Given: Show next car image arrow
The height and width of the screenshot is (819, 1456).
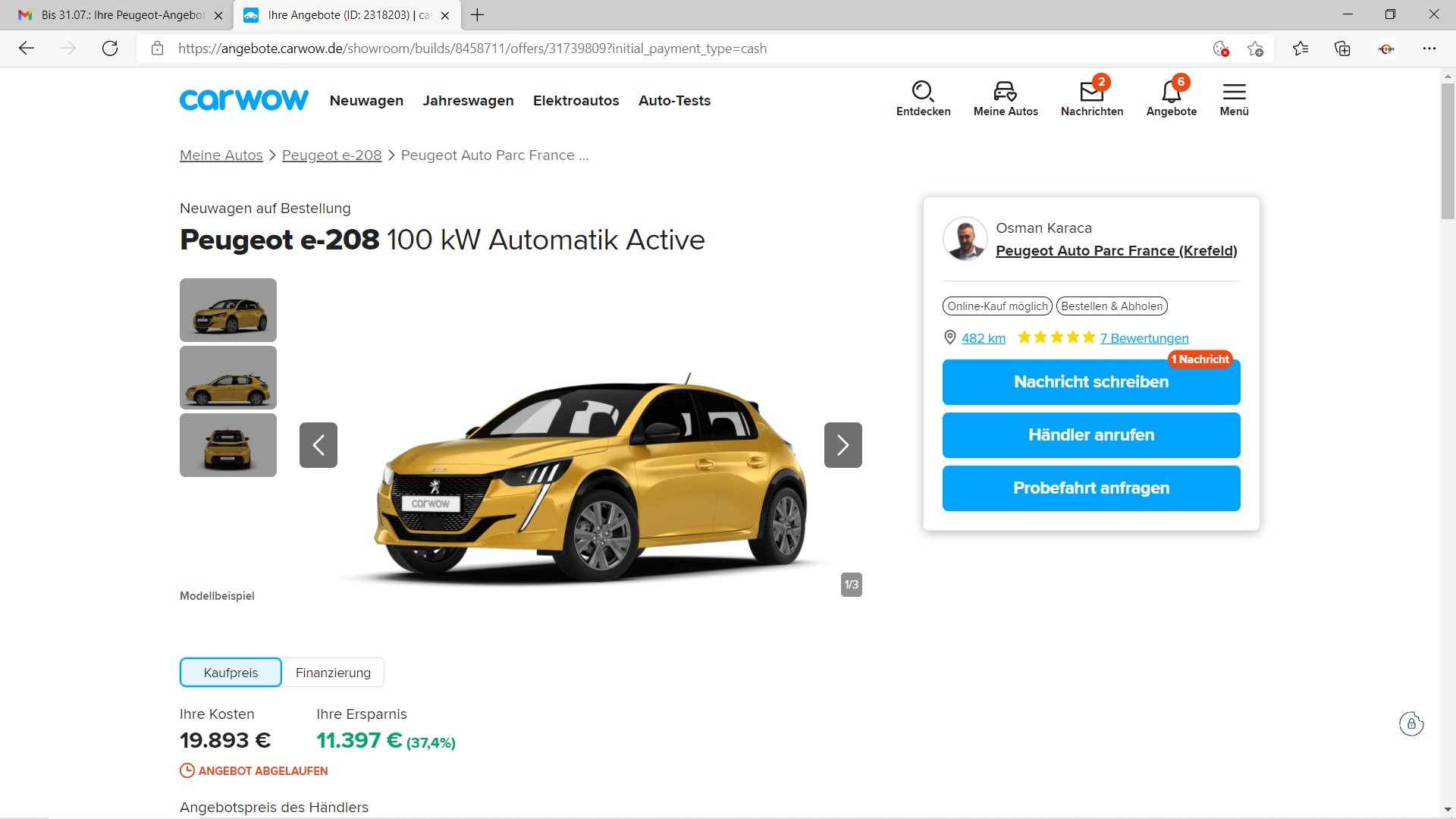Looking at the screenshot, I should pos(843,445).
